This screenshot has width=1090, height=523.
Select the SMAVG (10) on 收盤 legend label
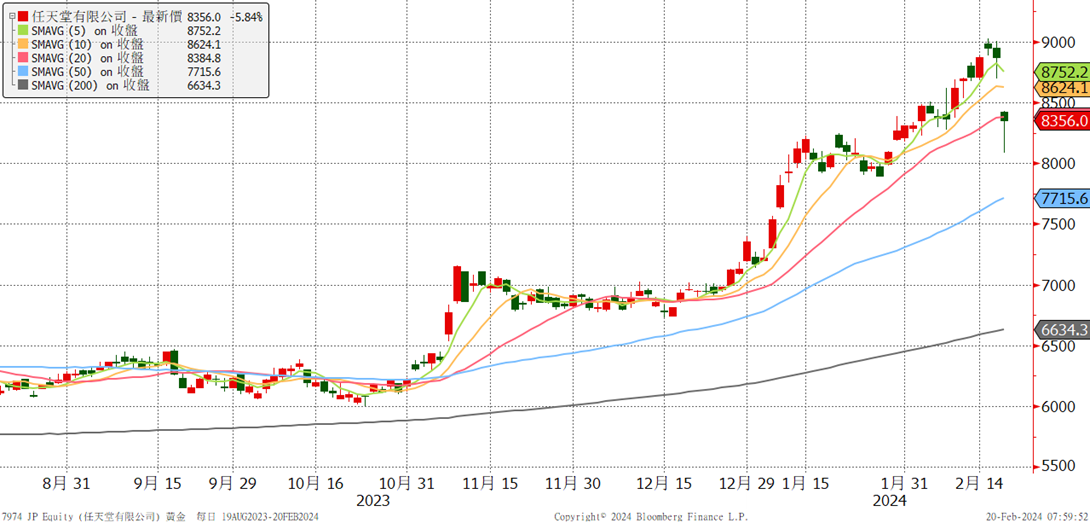[x=88, y=45]
